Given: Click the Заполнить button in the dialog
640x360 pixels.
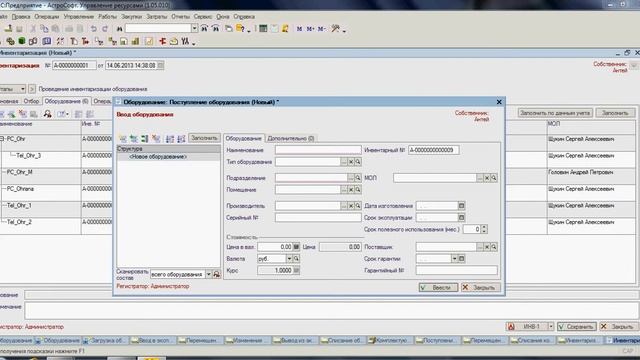Looking at the screenshot, I should [x=204, y=138].
